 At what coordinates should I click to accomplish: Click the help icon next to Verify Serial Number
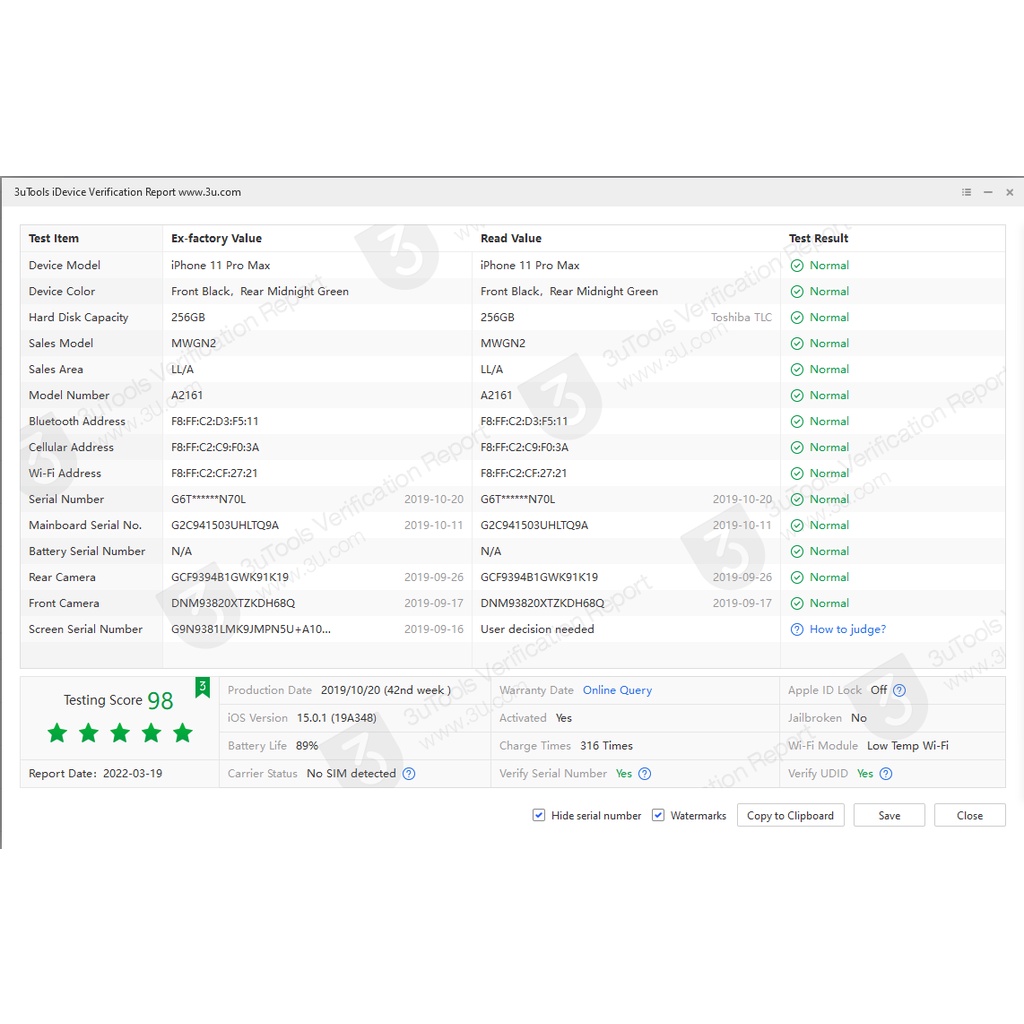645,774
